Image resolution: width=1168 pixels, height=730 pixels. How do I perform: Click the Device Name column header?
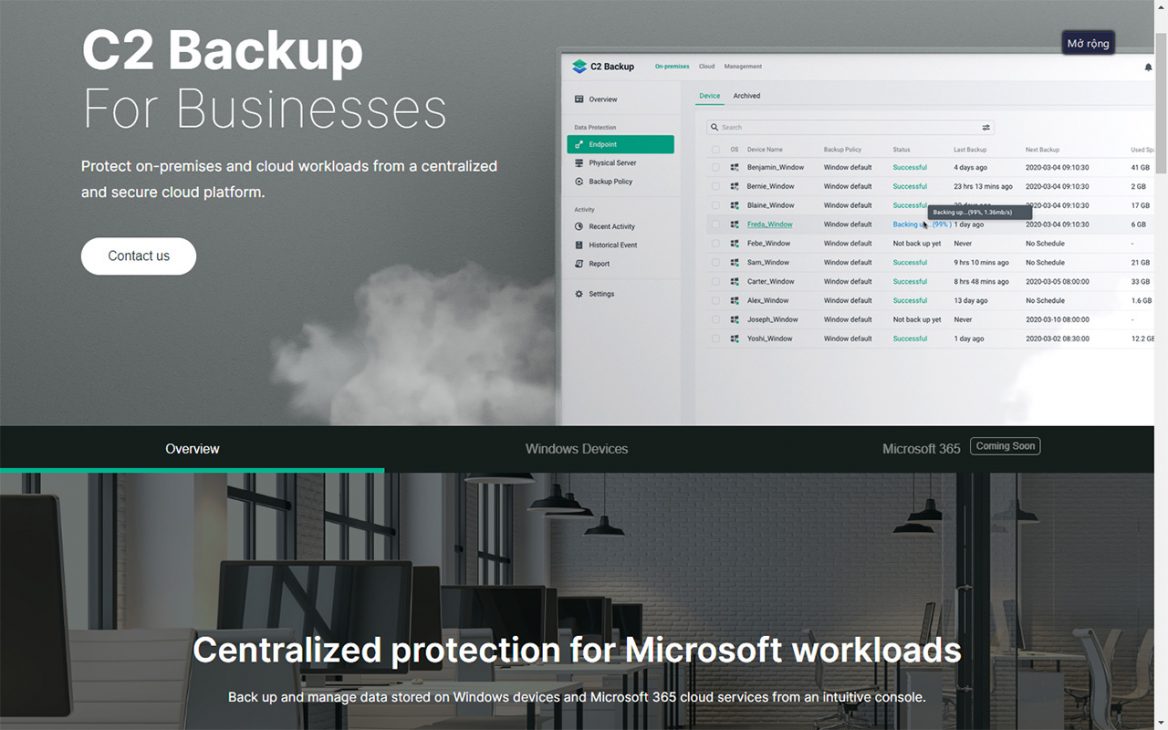765,150
